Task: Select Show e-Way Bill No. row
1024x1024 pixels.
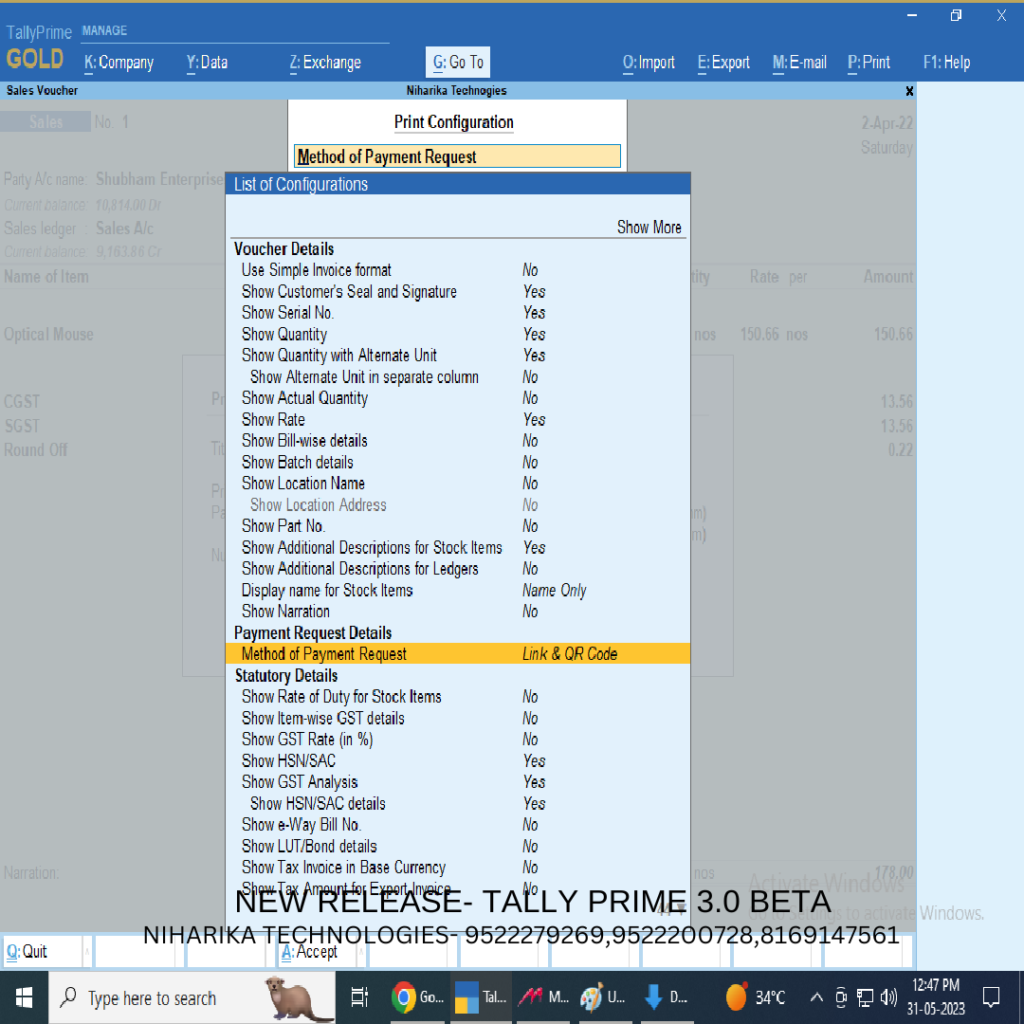Action: pyautogui.click(x=457, y=825)
